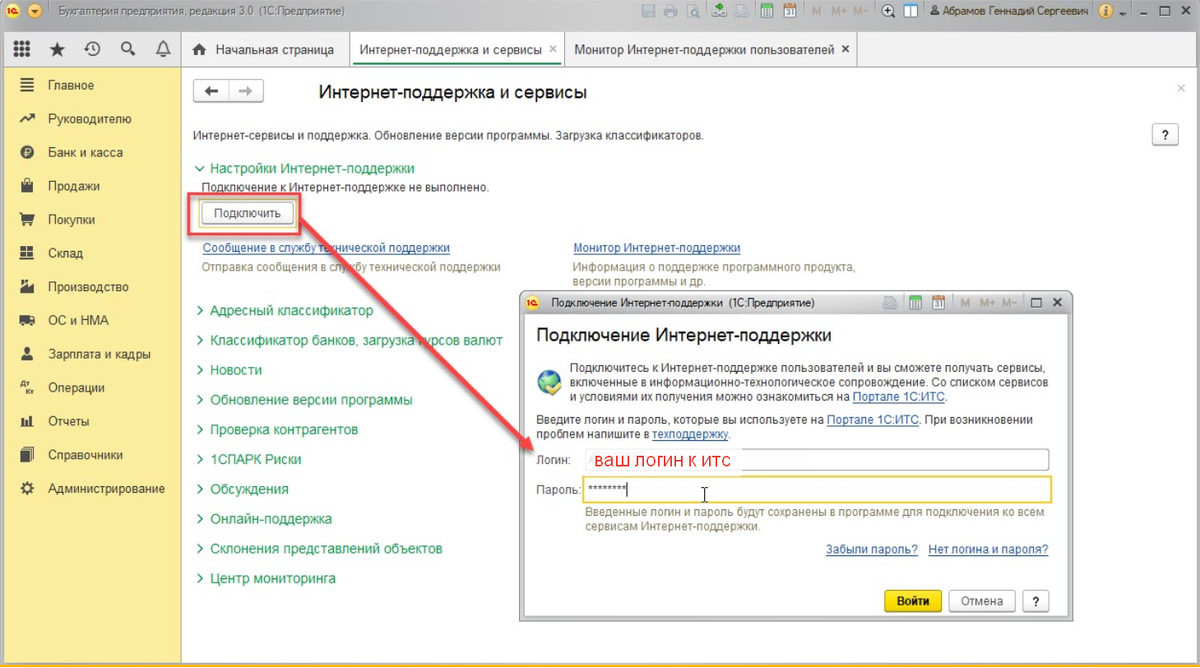Viewport: 1200px width, 668px height.
Task: Click the Save diskette icon in title bar
Action: (648, 11)
